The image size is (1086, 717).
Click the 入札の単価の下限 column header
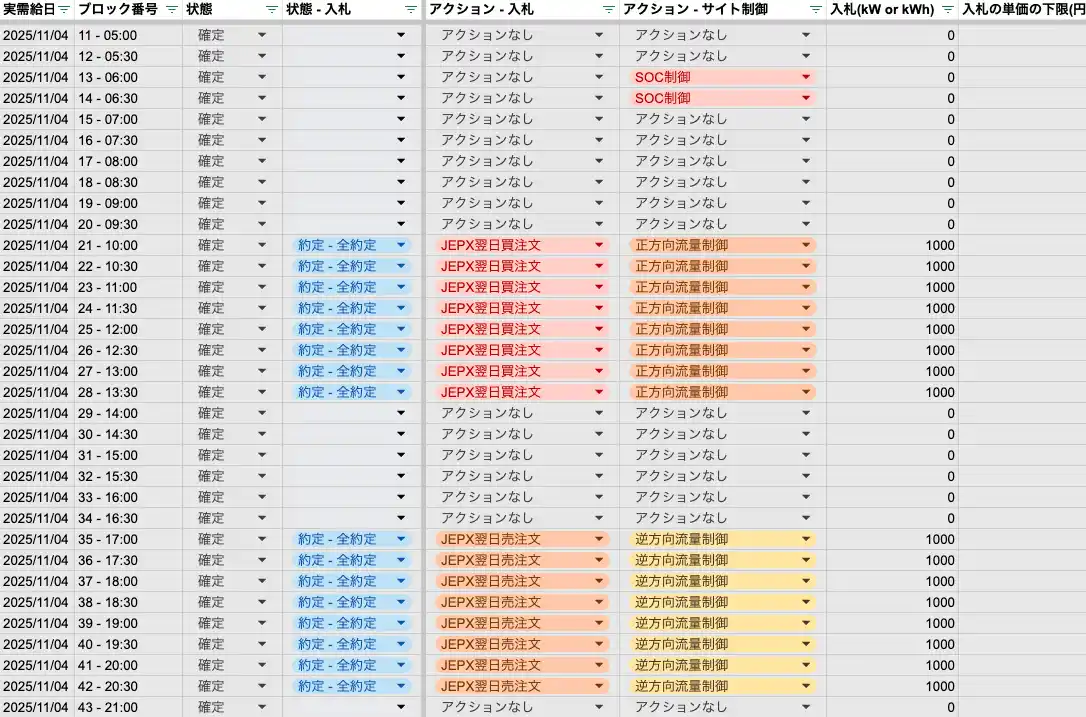click(1022, 9)
